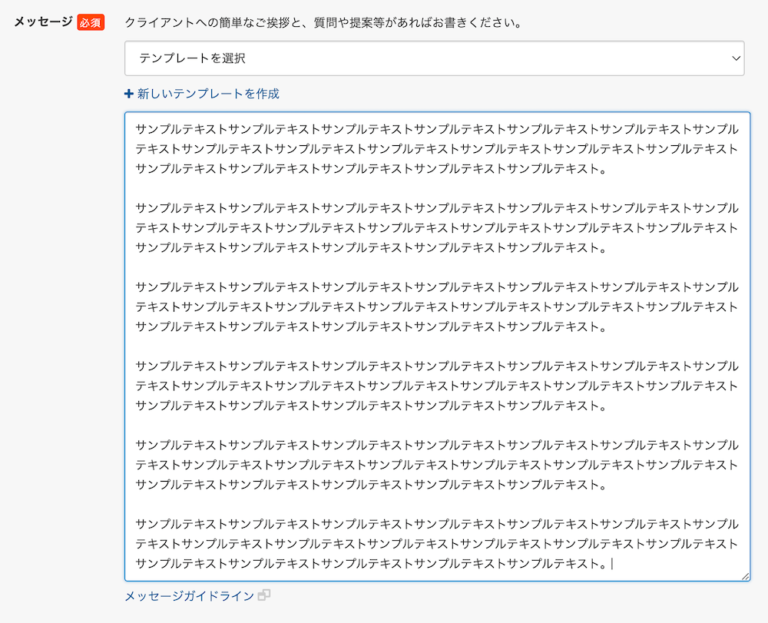Click the plus icon before 新しいテンプレートを作成
The image size is (768, 623).
click(x=129, y=94)
